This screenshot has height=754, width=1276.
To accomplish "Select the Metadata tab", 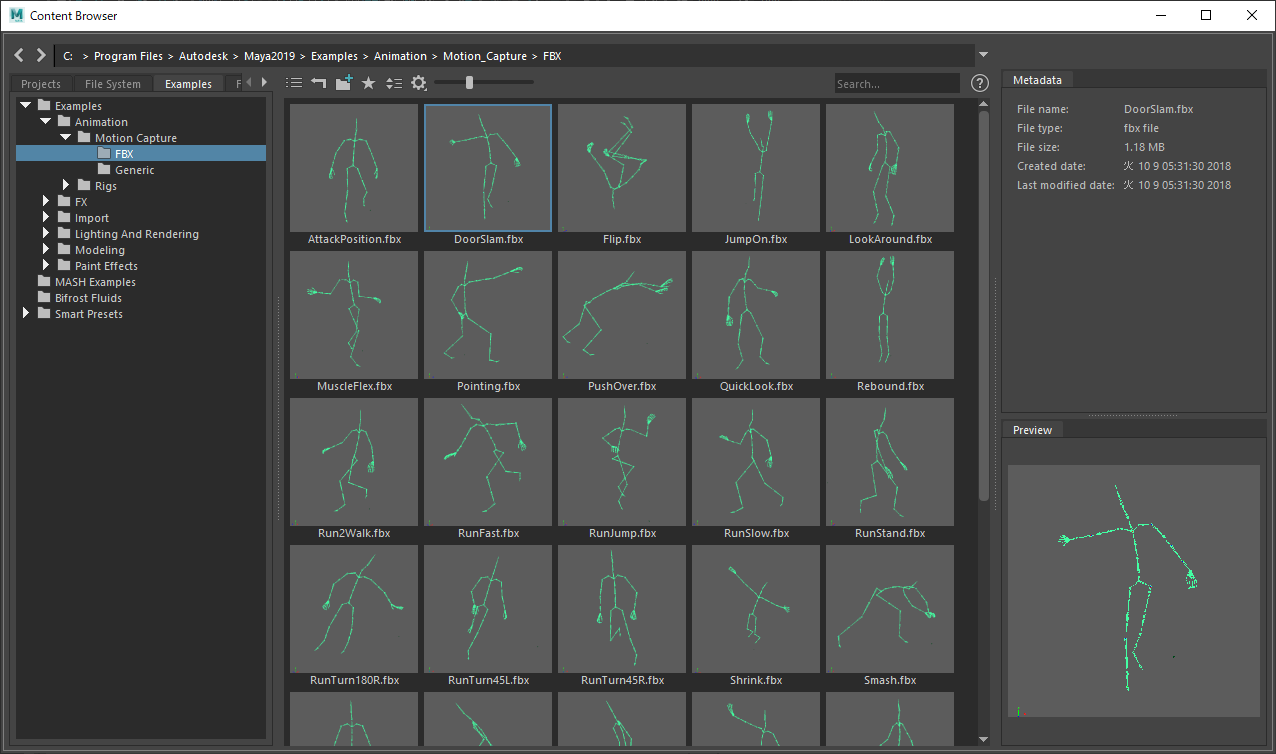I will point(1037,80).
